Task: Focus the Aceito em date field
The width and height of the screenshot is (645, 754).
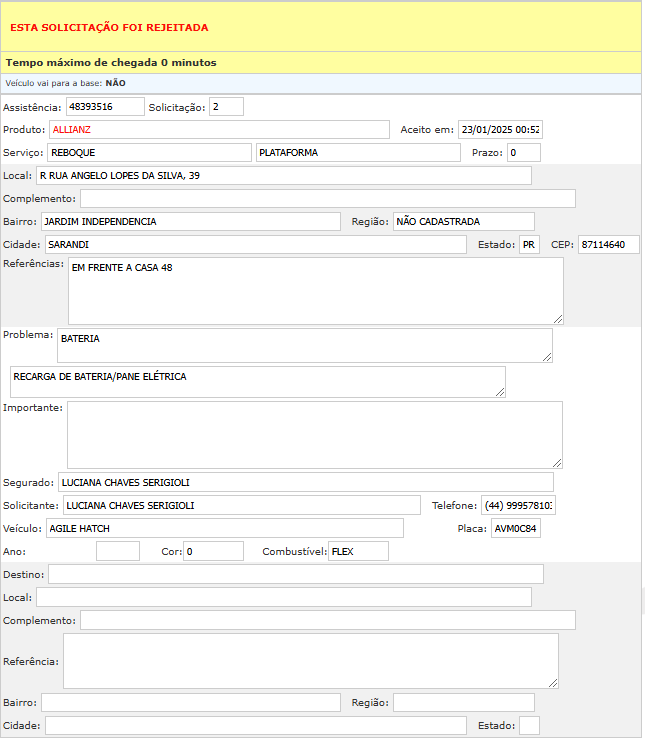Action: (x=500, y=130)
